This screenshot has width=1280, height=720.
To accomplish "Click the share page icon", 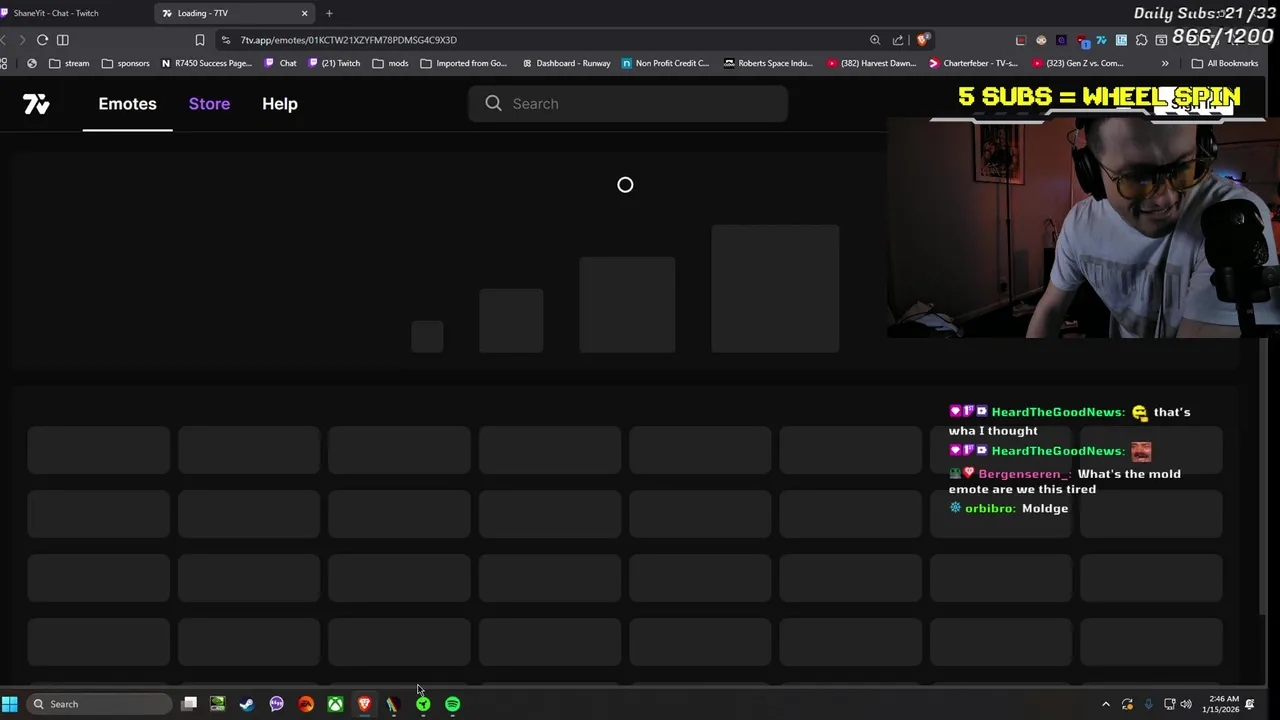I will pyautogui.click(x=897, y=40).
